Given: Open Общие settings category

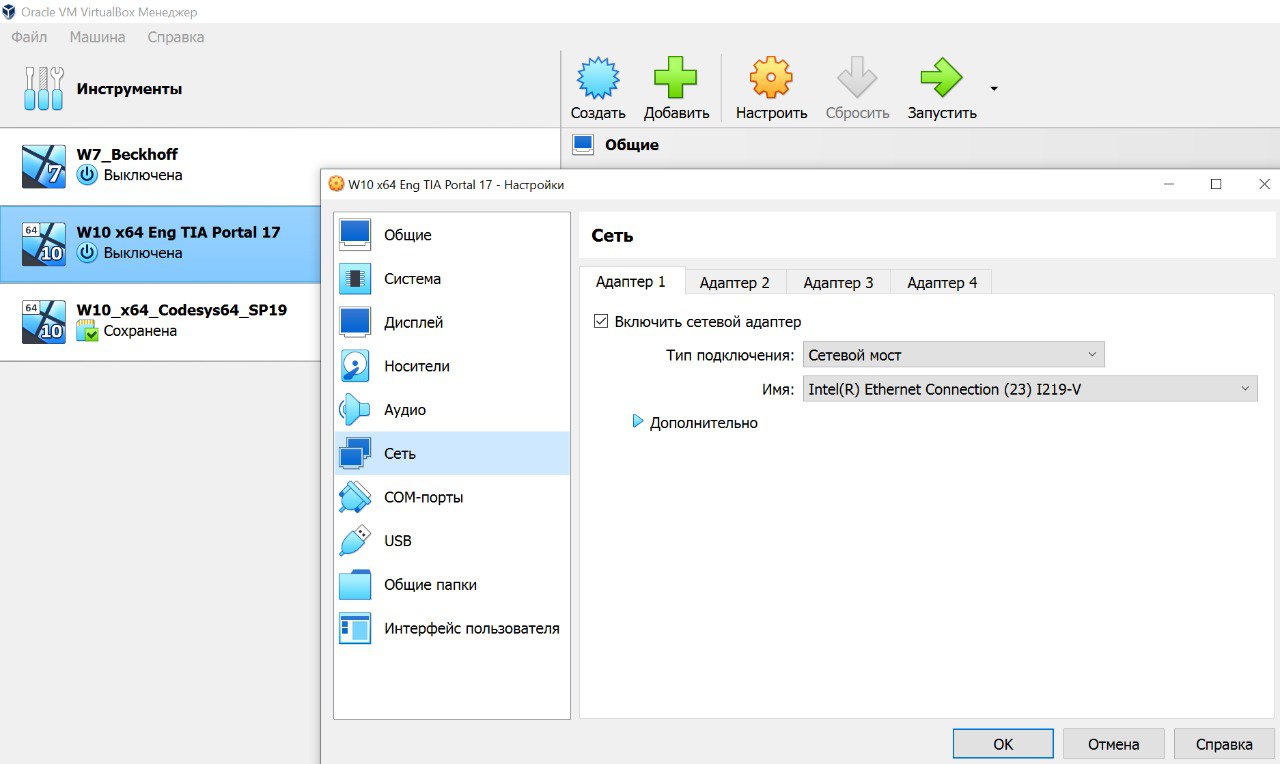Looking at the screenshot, I should click(451, 235).
